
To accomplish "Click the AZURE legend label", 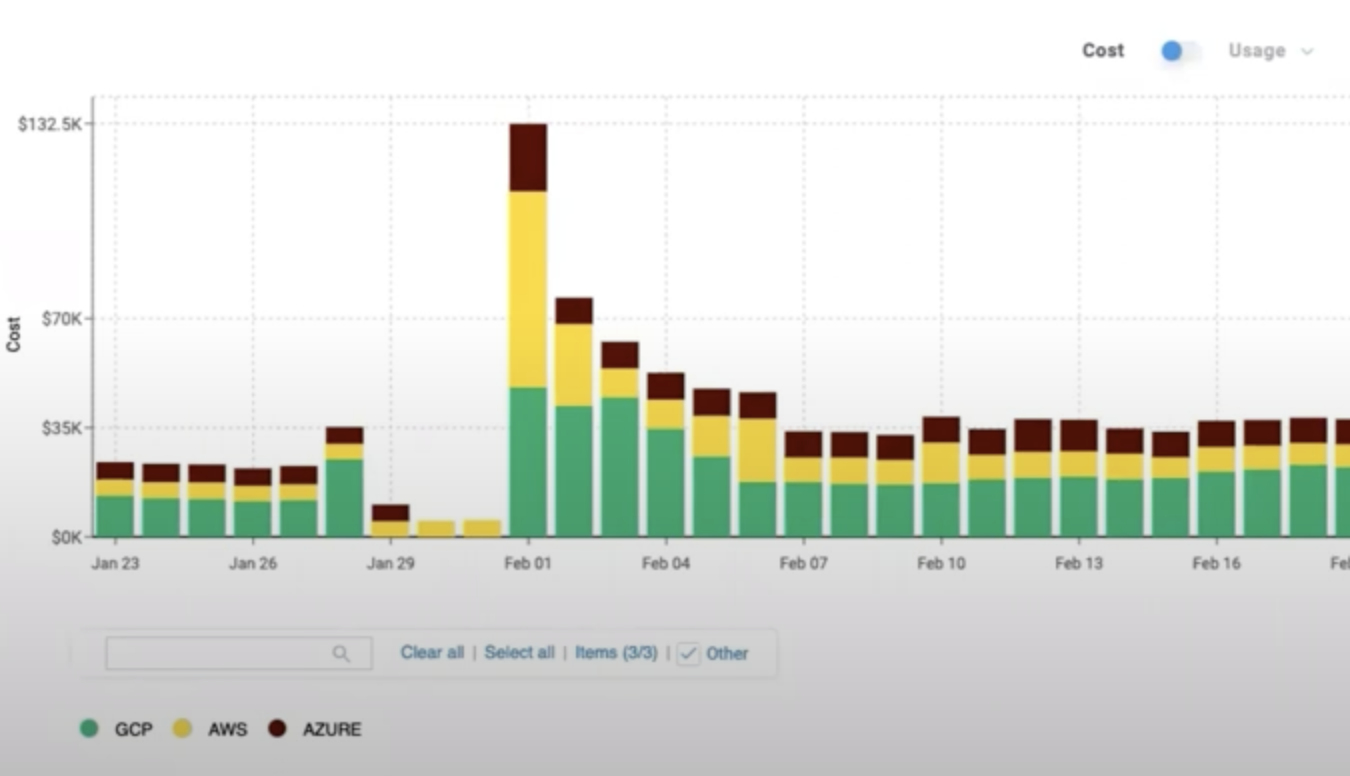I will pos(332,729).
